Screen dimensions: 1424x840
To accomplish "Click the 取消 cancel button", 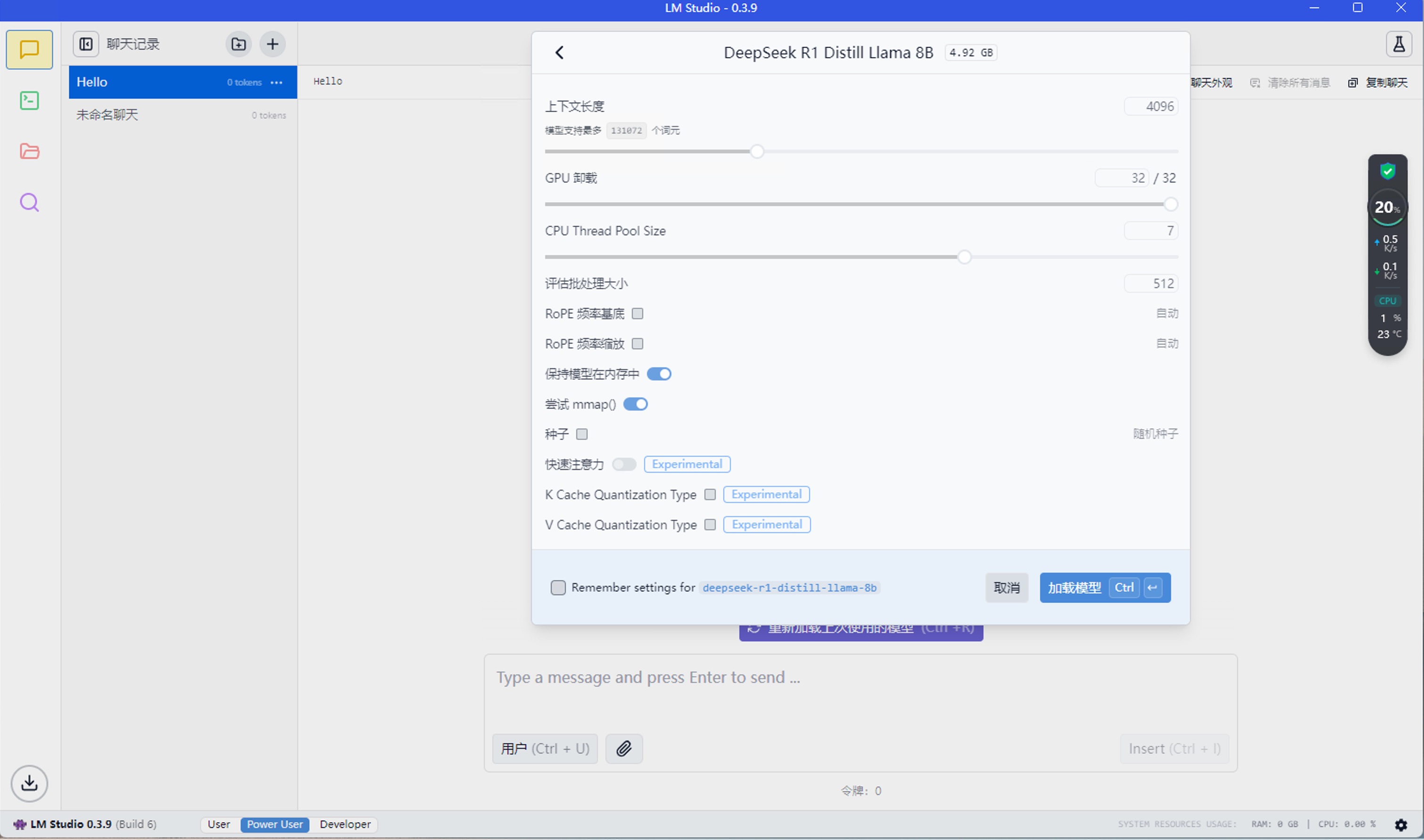I will point(1007,587).
